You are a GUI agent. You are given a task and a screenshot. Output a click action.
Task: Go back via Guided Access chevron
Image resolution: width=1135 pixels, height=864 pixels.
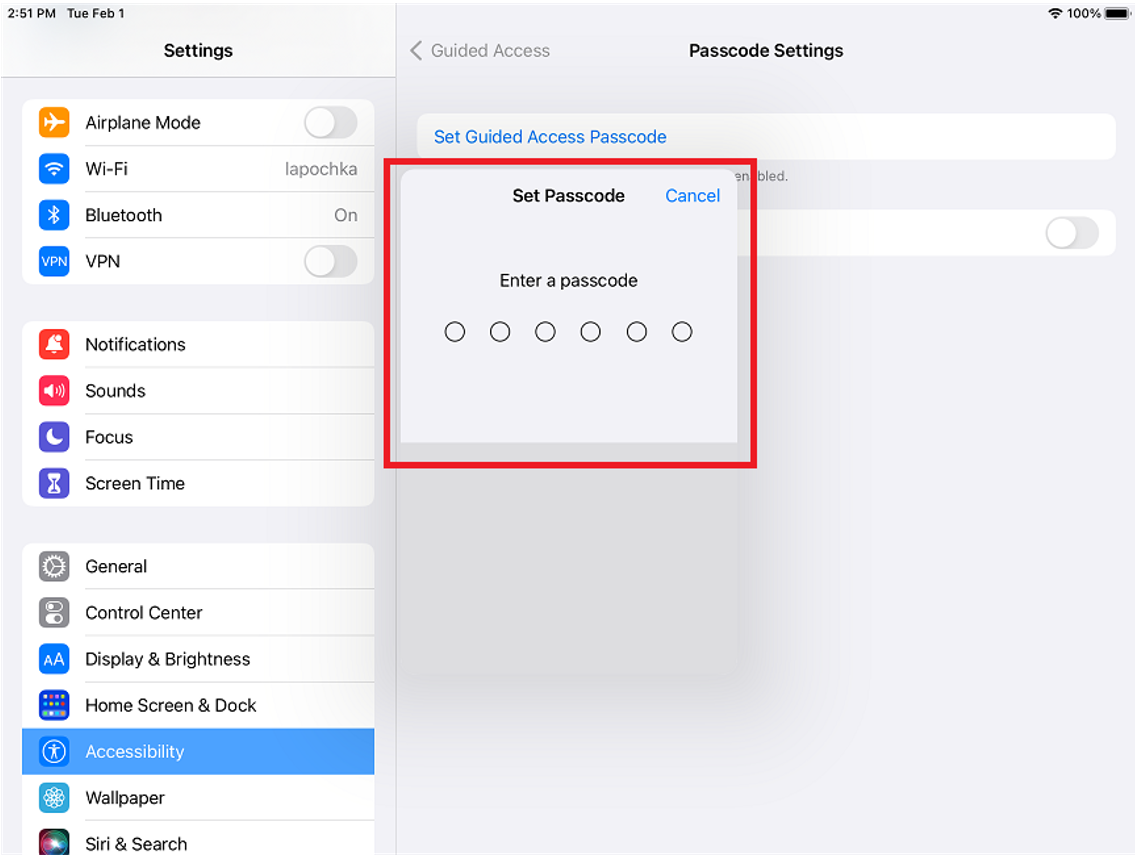415,51
